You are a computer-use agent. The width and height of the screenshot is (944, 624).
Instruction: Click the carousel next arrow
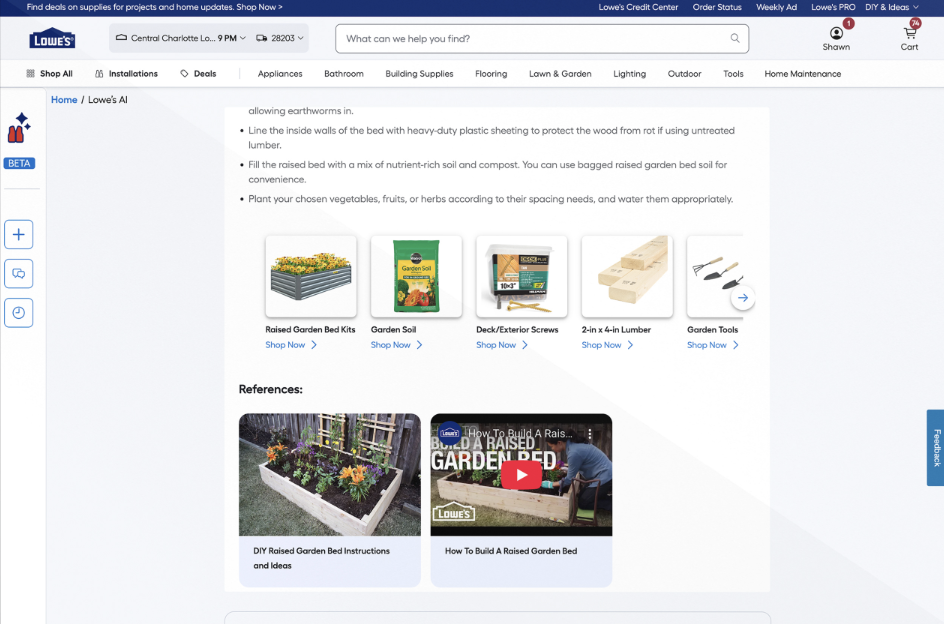[743, 298]
